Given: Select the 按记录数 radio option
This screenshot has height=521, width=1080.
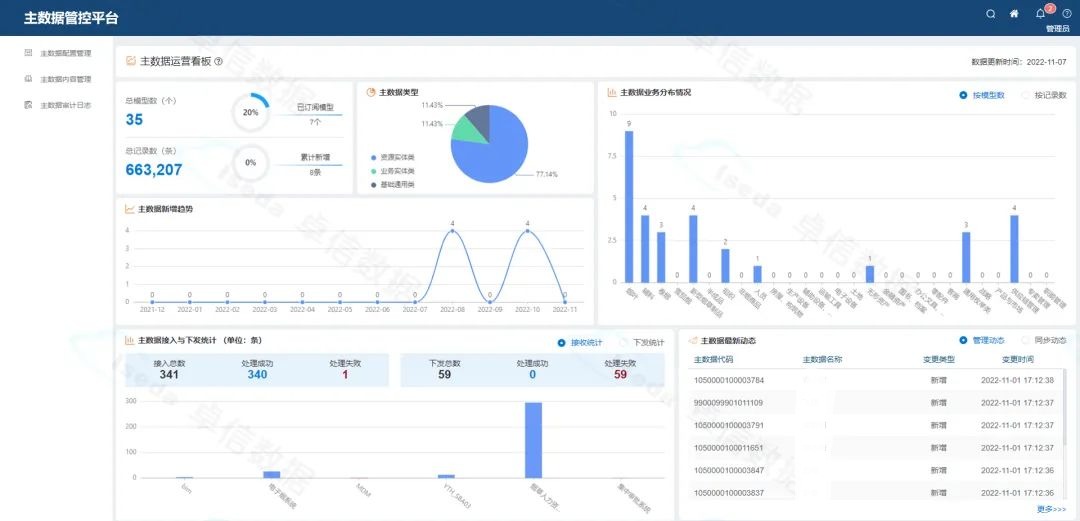Looking at the screenshot, I should pos(1025,95).
